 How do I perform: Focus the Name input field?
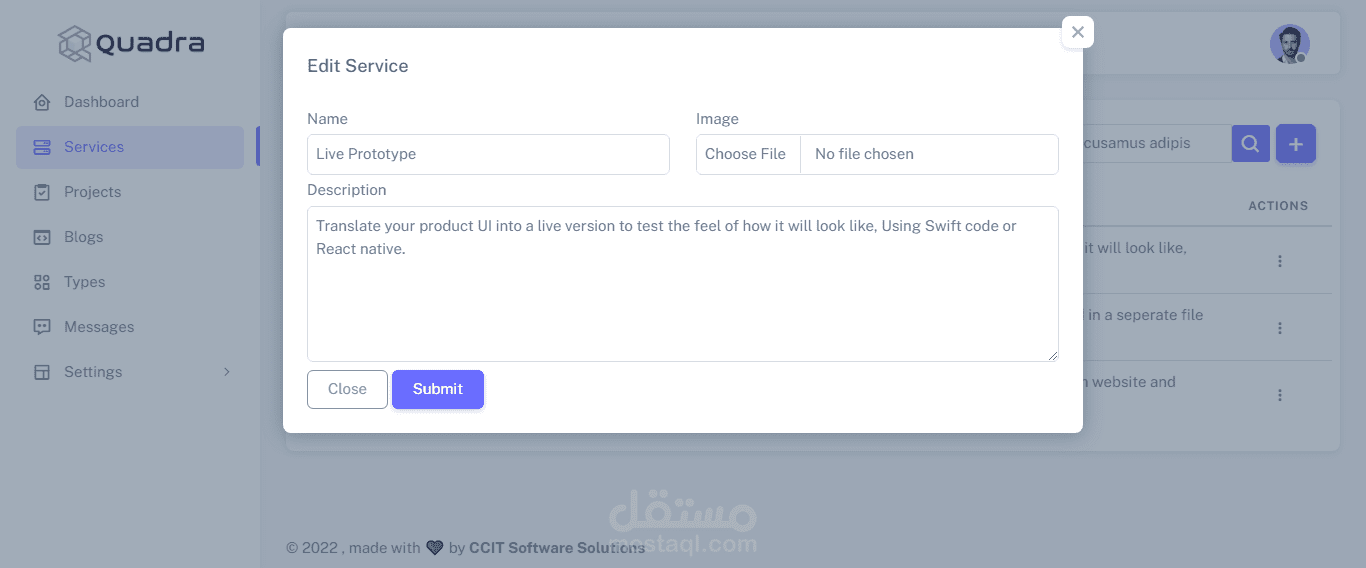coord(488,154)
